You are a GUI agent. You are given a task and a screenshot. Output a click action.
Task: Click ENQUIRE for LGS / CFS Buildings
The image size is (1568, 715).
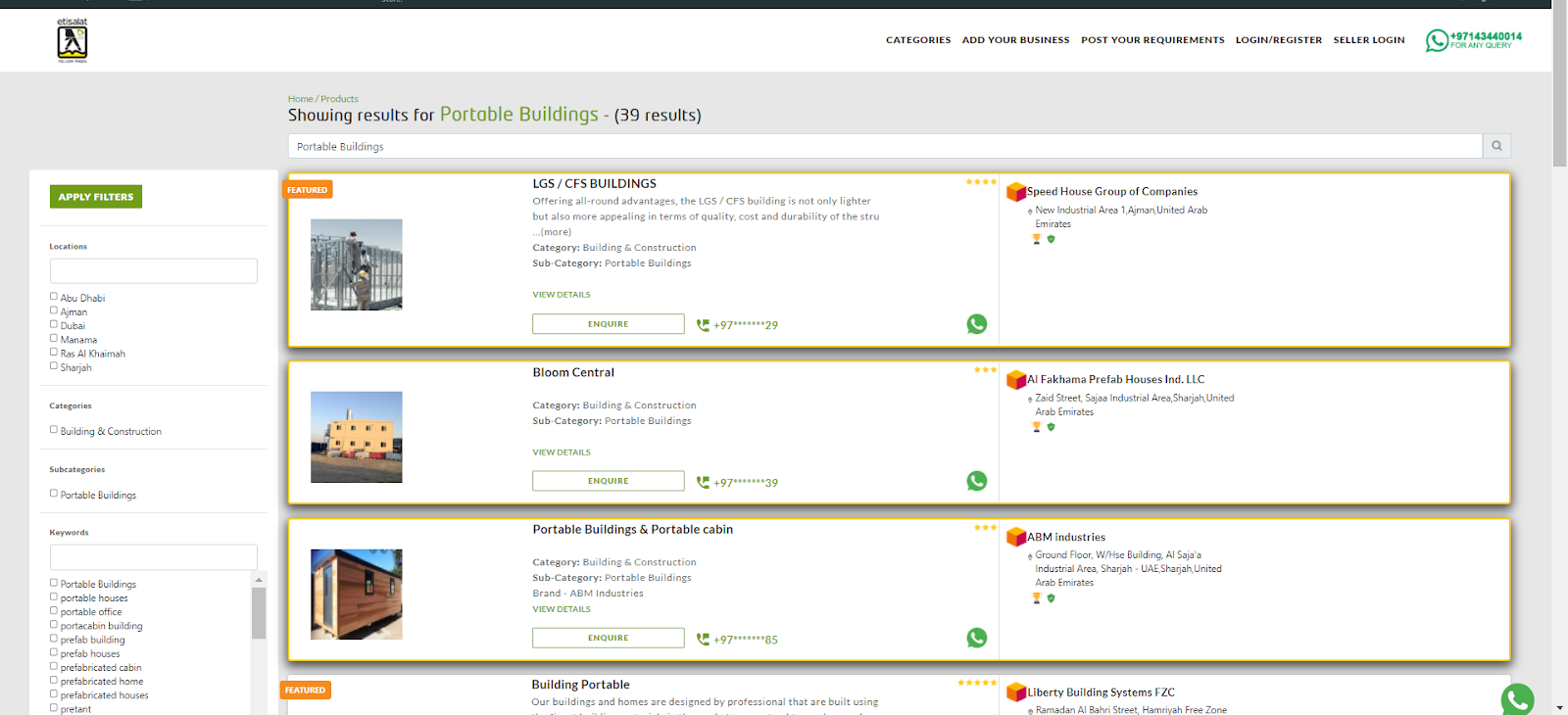pyautogui.click(x=609, y=324)
